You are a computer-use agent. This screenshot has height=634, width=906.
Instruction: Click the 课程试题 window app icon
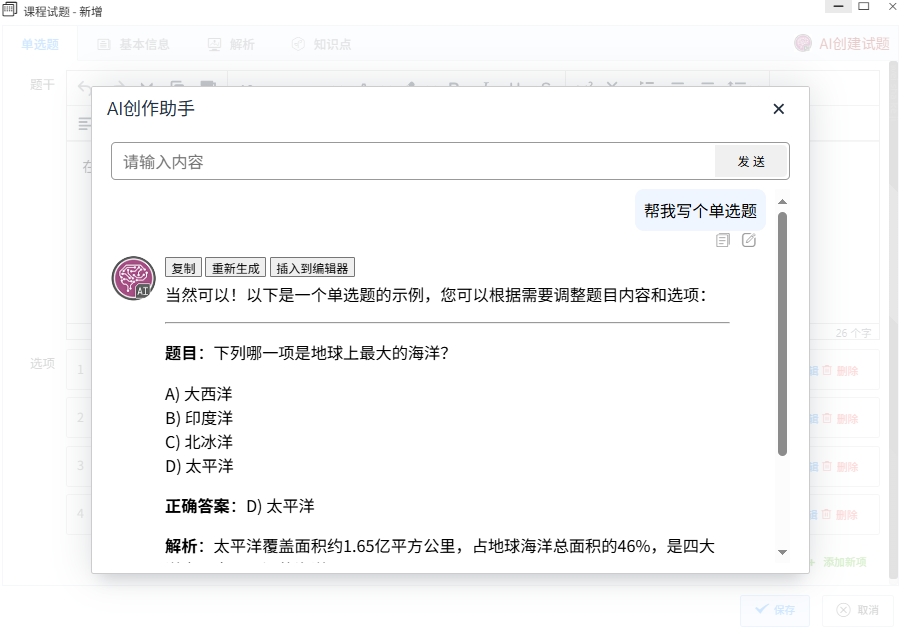pos(10,10)
